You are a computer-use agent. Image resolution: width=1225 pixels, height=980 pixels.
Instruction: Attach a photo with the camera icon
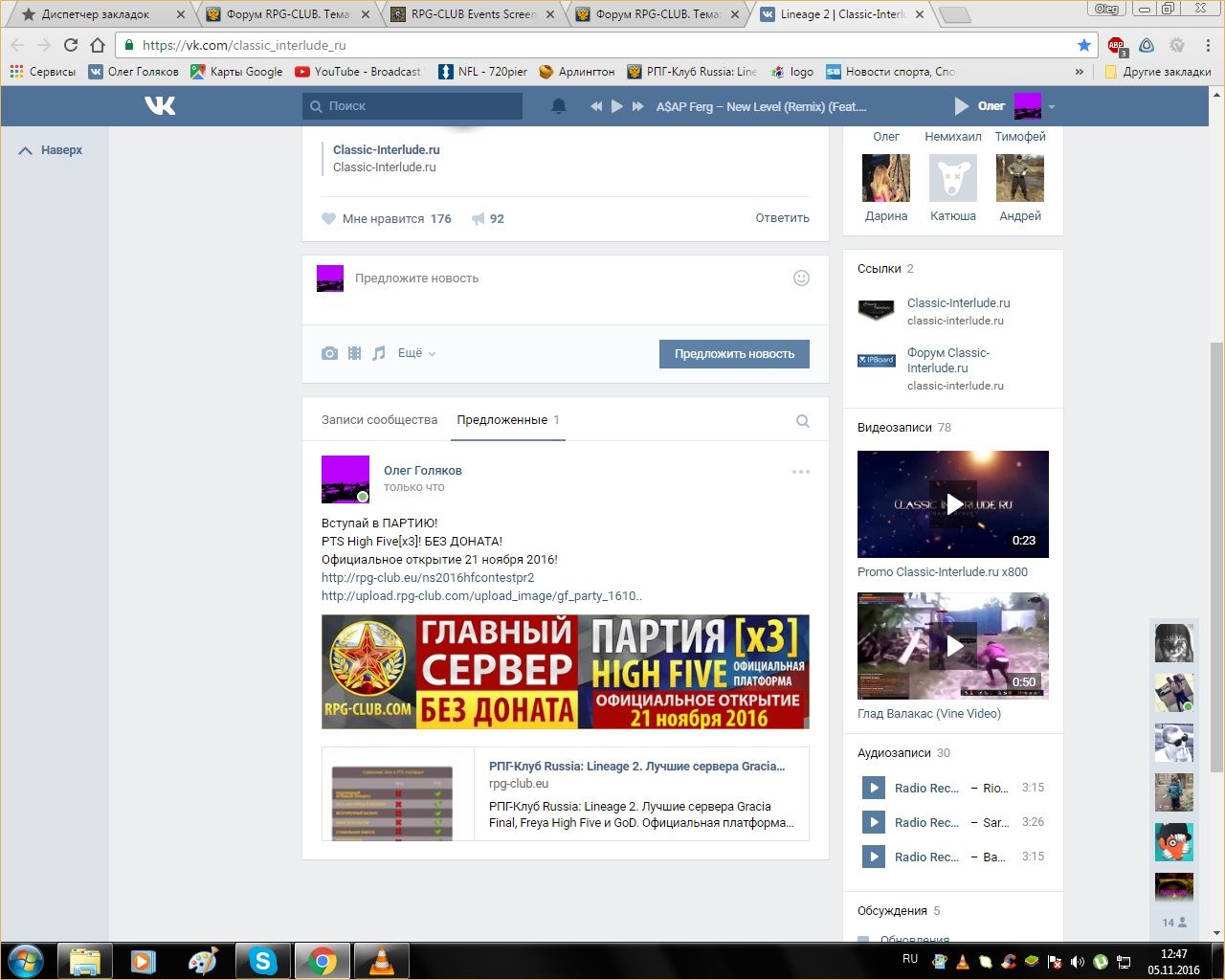329,353
